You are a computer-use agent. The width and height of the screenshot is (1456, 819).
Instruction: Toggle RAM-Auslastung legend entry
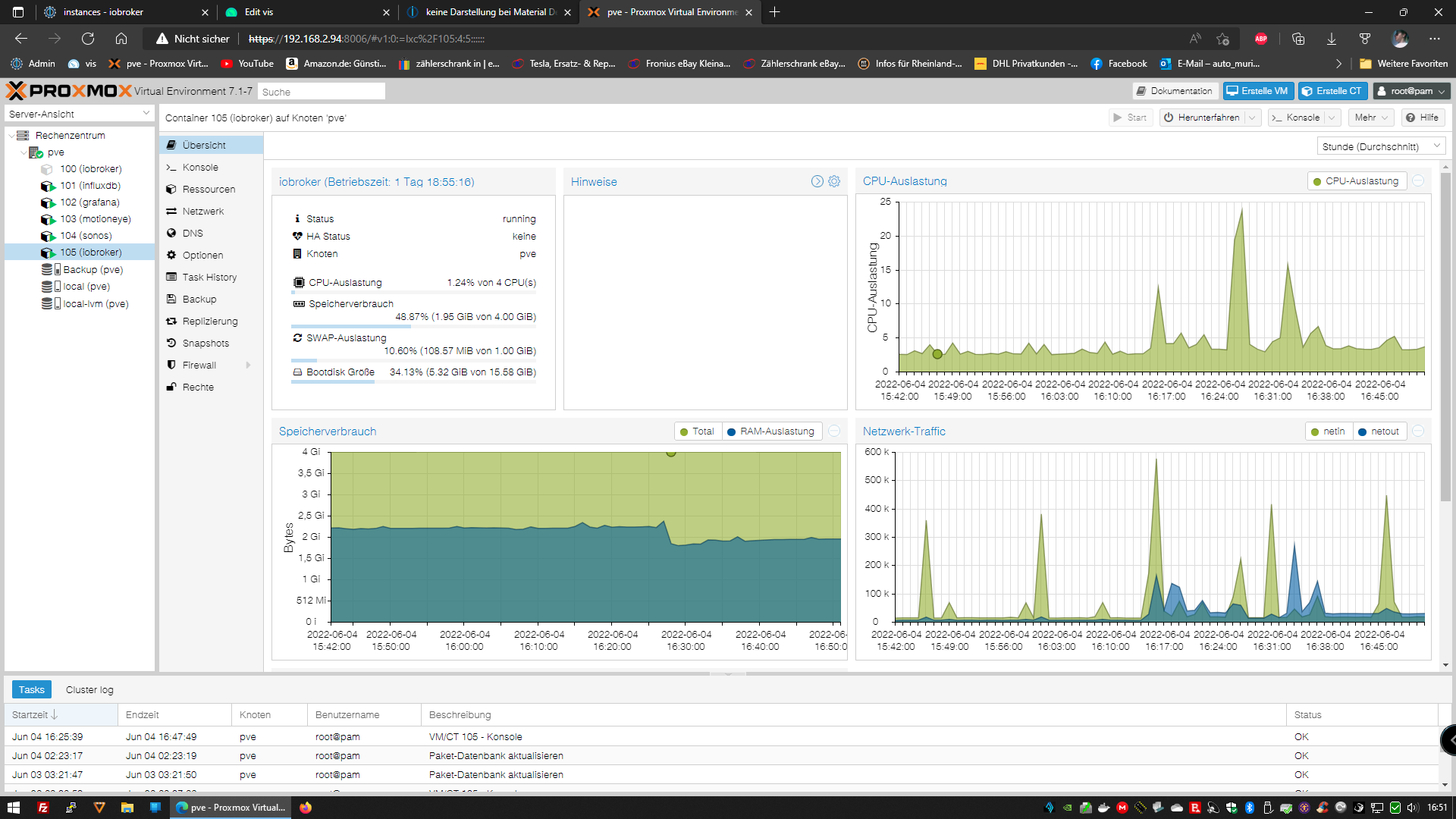[770, 431]
